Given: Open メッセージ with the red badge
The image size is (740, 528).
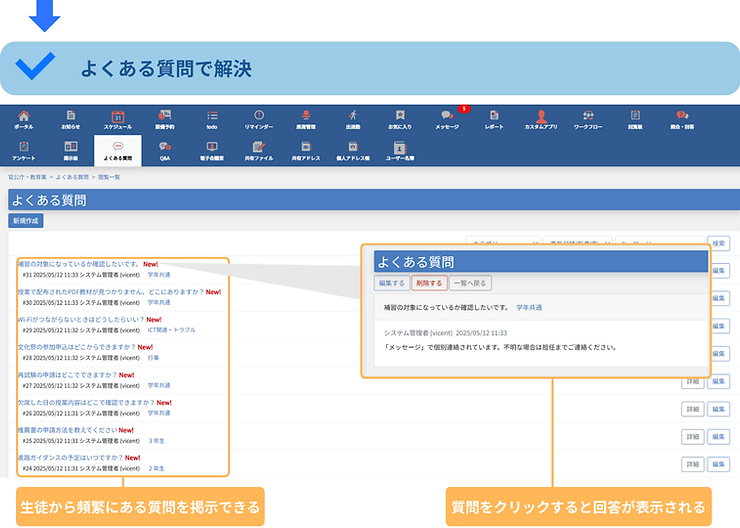Looking at the screenshot, I should 447,119.
